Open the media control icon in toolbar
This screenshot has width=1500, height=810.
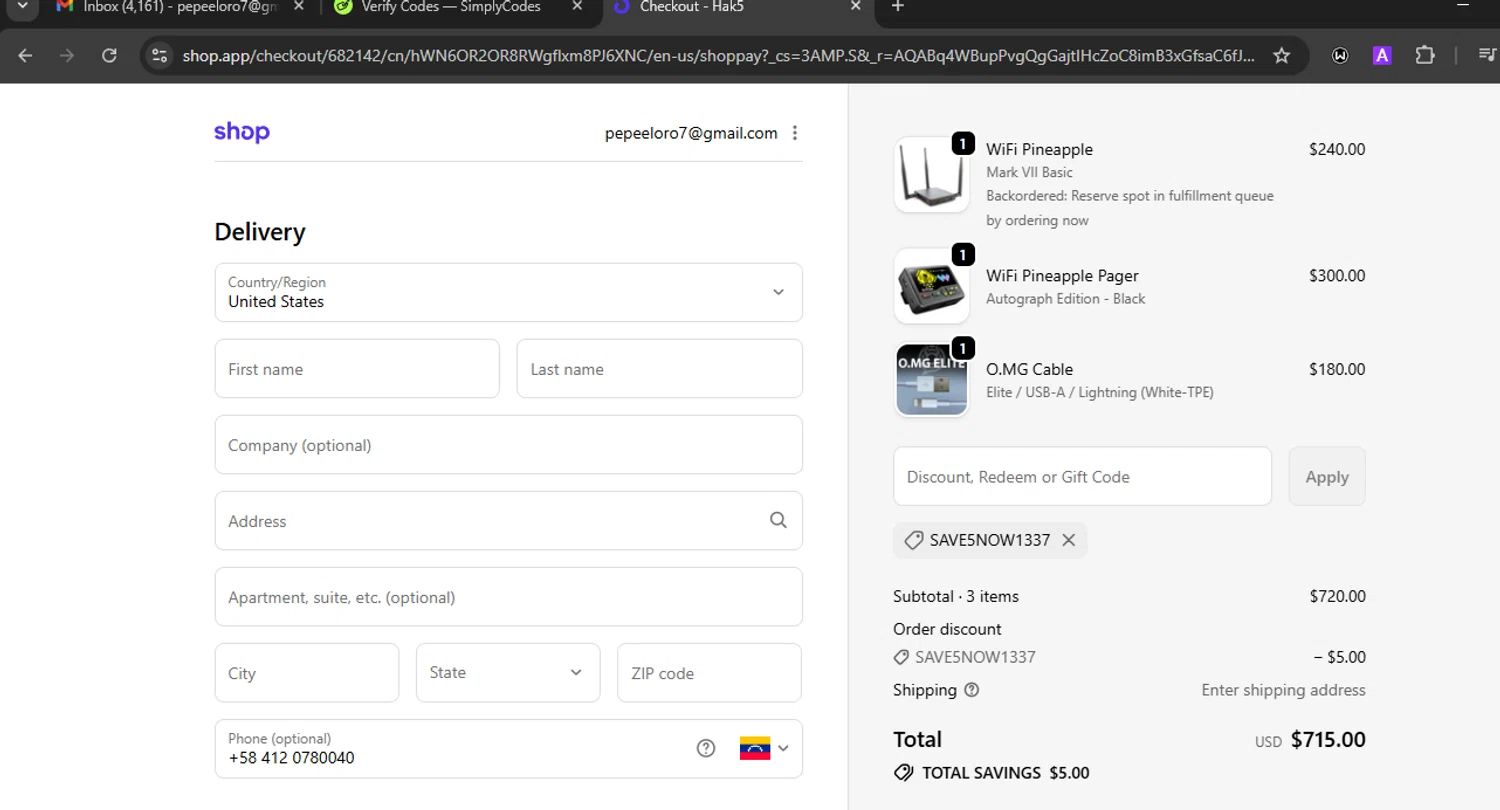click(x=1486, y=56)
